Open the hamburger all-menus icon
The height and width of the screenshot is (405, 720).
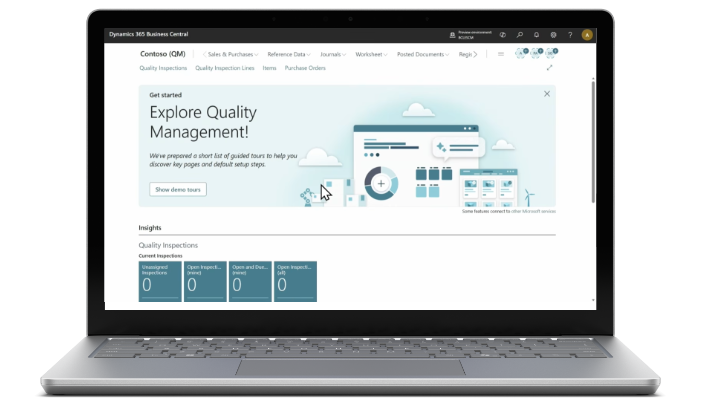[501, 54]
